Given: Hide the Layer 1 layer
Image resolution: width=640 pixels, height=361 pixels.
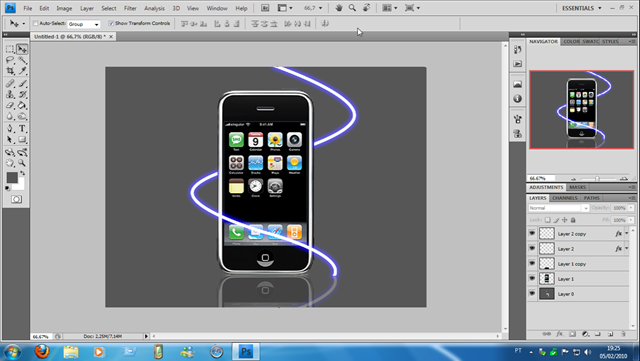Looking at the screenshot, I should click(x=532, y=279).
